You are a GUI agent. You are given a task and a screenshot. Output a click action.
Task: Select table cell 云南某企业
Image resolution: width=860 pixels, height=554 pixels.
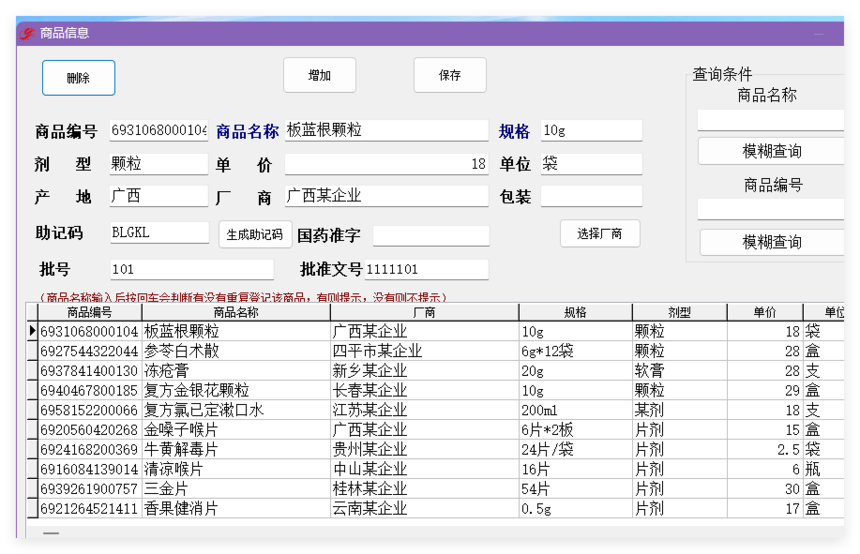coord(424,508)
